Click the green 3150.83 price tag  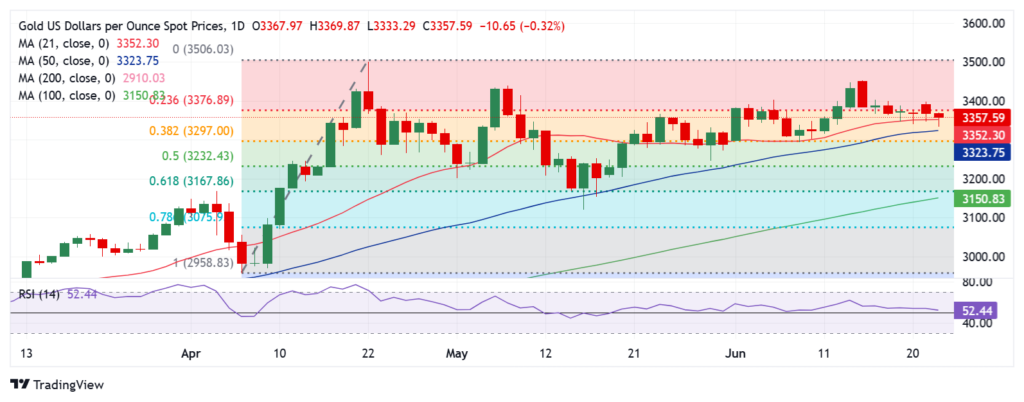tap(983, 200)
